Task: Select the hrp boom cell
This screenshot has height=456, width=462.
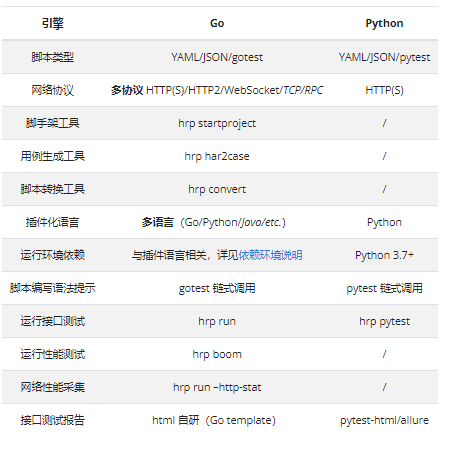Action: click(217, 354)
